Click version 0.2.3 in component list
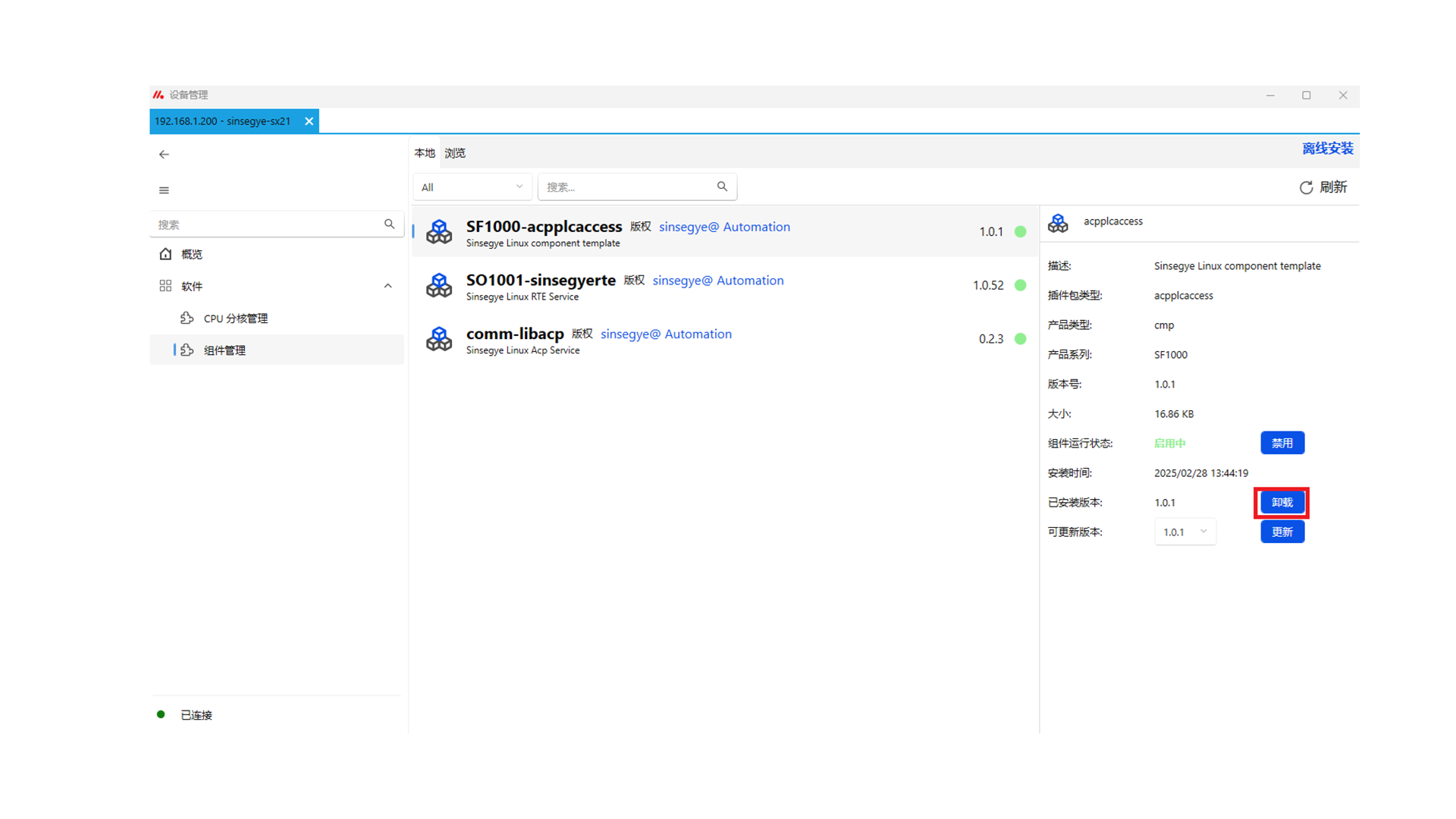Image resolution: width=1456 pixels, height=819 pixels. tap(991, 339)
